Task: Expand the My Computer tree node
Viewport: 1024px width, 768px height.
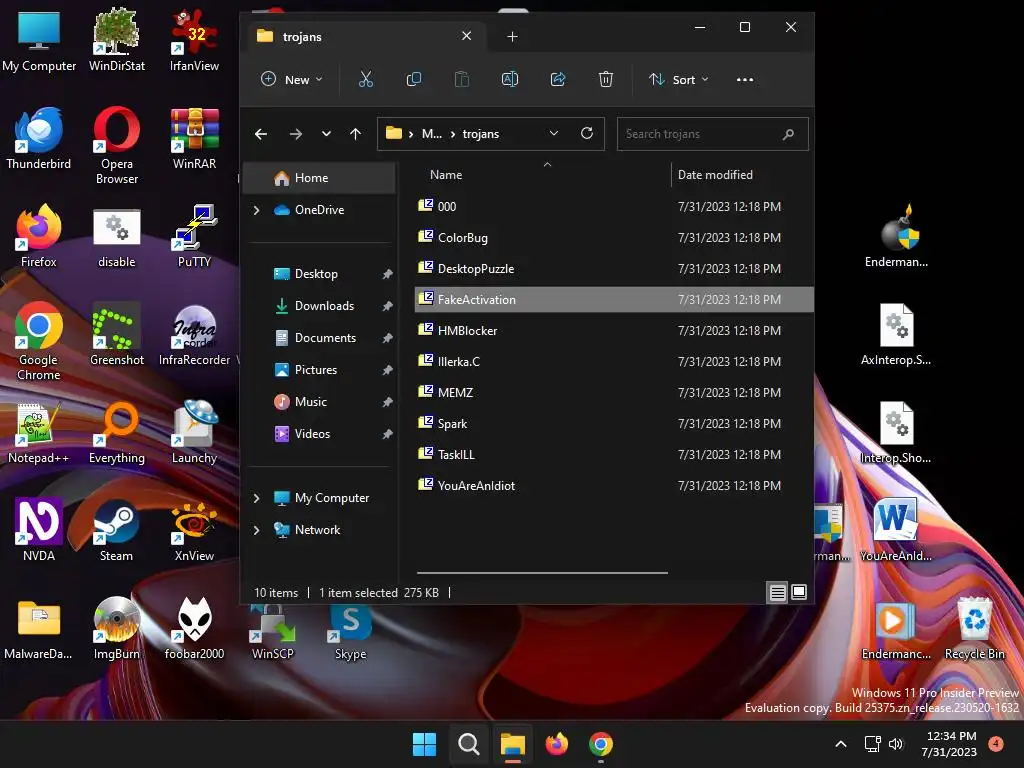Action: [x=257, y=498]
